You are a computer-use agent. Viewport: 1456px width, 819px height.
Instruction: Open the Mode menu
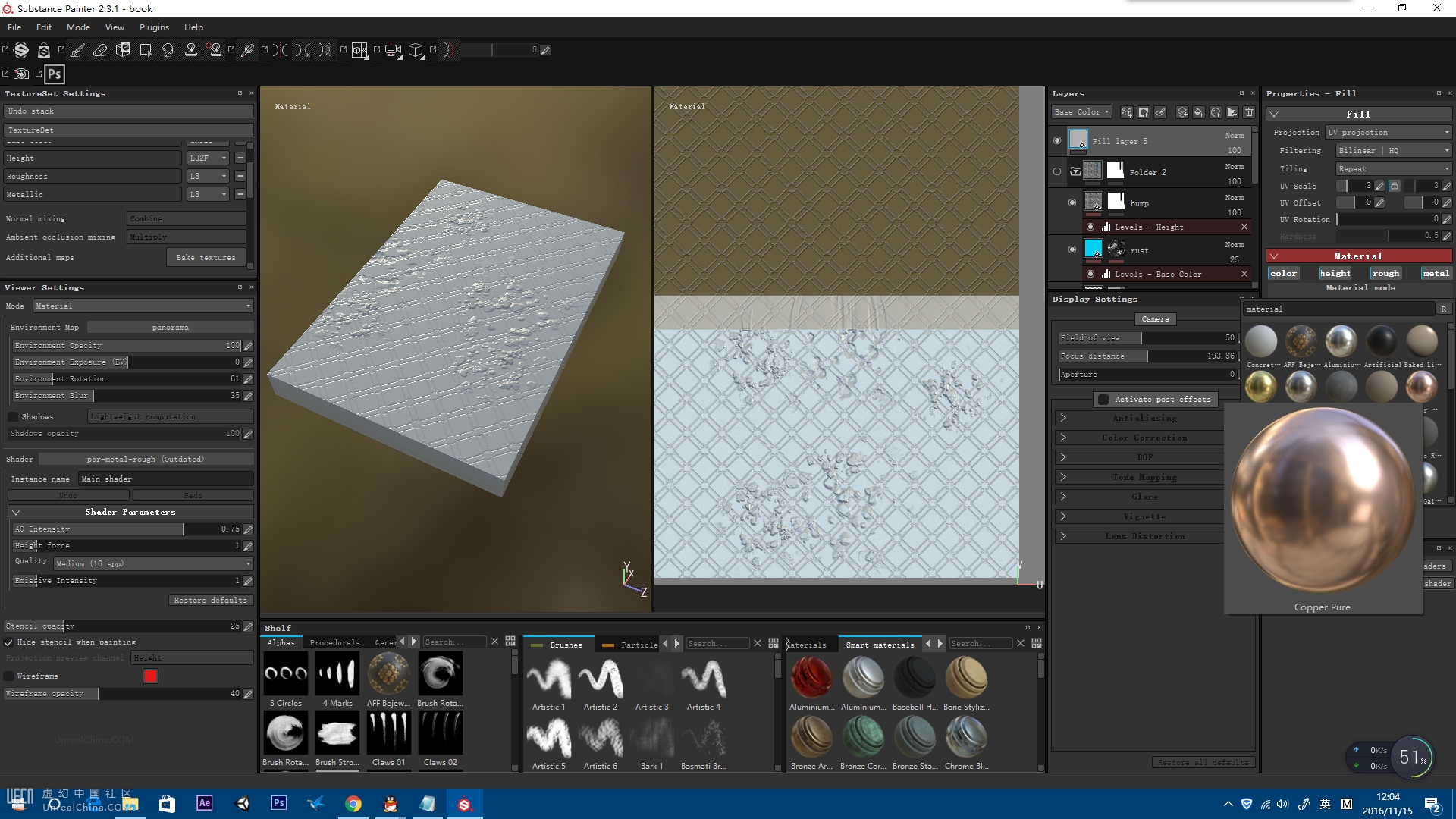pyautogui.click(x=78, y=27)
